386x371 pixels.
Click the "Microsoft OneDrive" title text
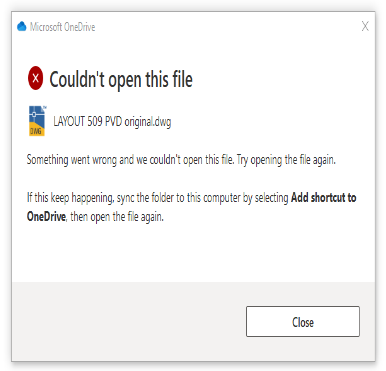(x=62, y=27)
